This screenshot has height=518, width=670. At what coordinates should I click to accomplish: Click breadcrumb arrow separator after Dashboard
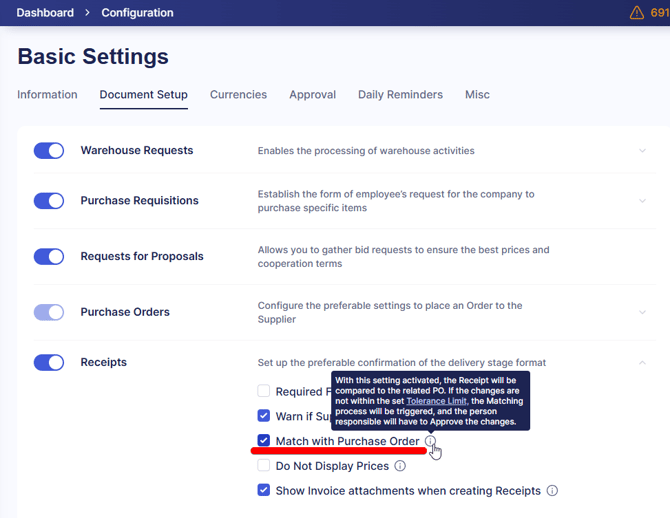pyautogui.click(x=87, y=12)
